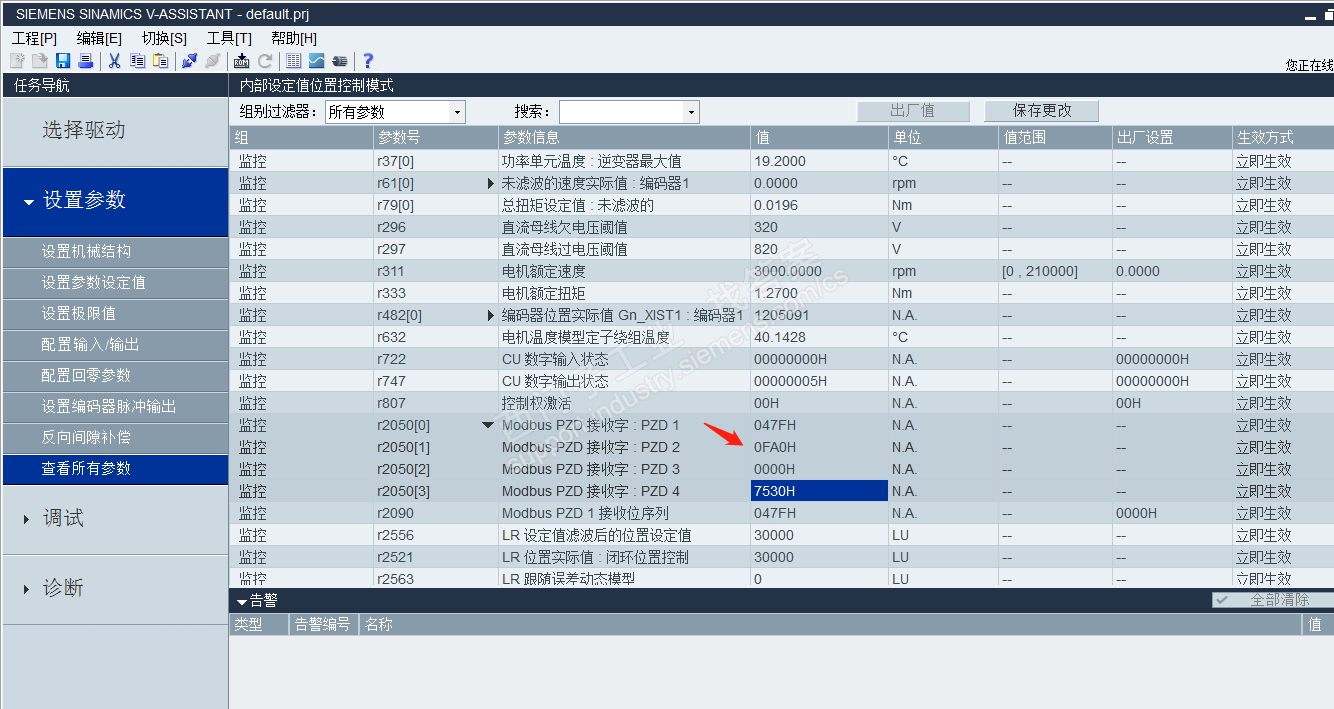Image resolution: width=1334 pixels, height=709 pixels.
Task: Click the New Project toolbar icon
Action: click(x=17, y=61)
